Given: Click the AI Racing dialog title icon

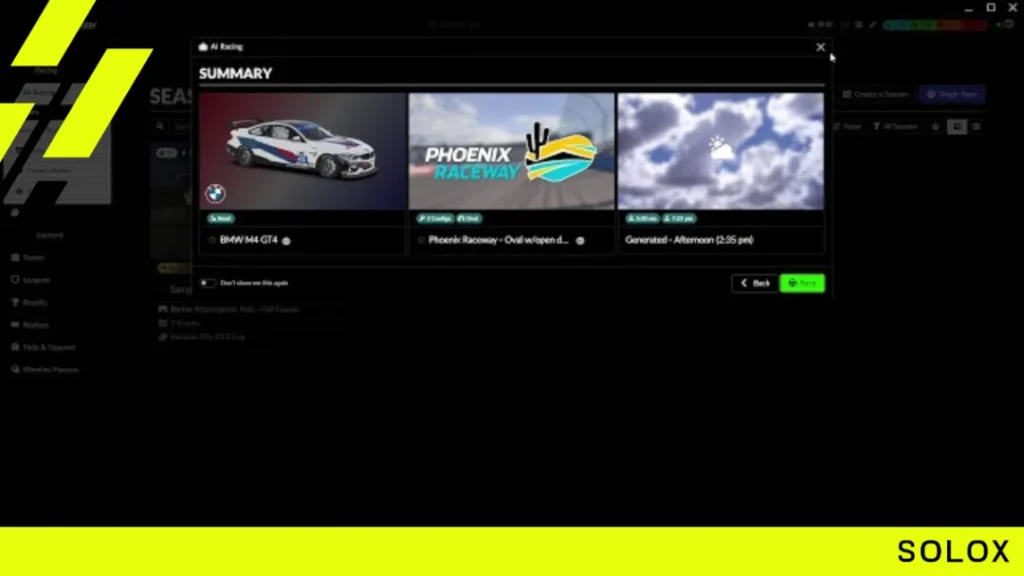Looking at the screenshot, I should pyautogui.click(x=203, y=46).
